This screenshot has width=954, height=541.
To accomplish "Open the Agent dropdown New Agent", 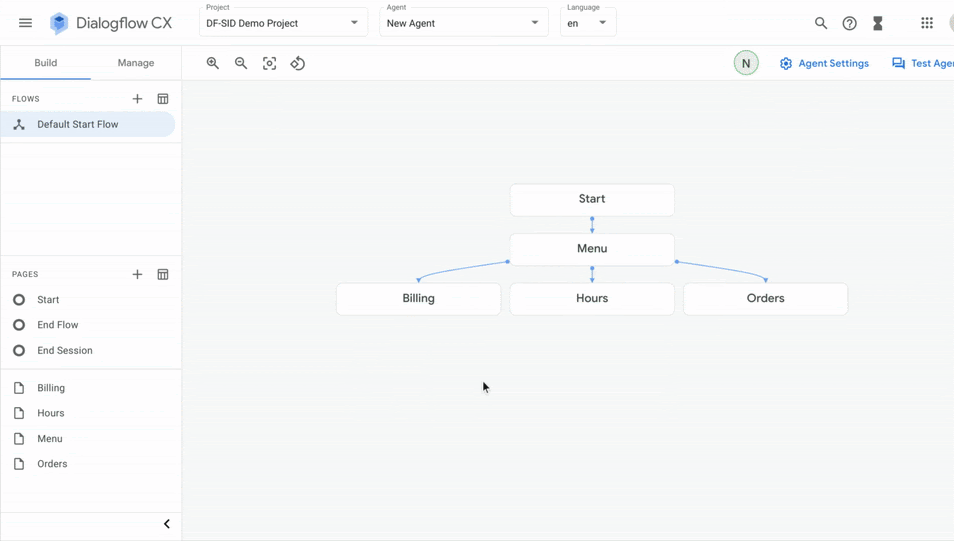I will [464, 23].
